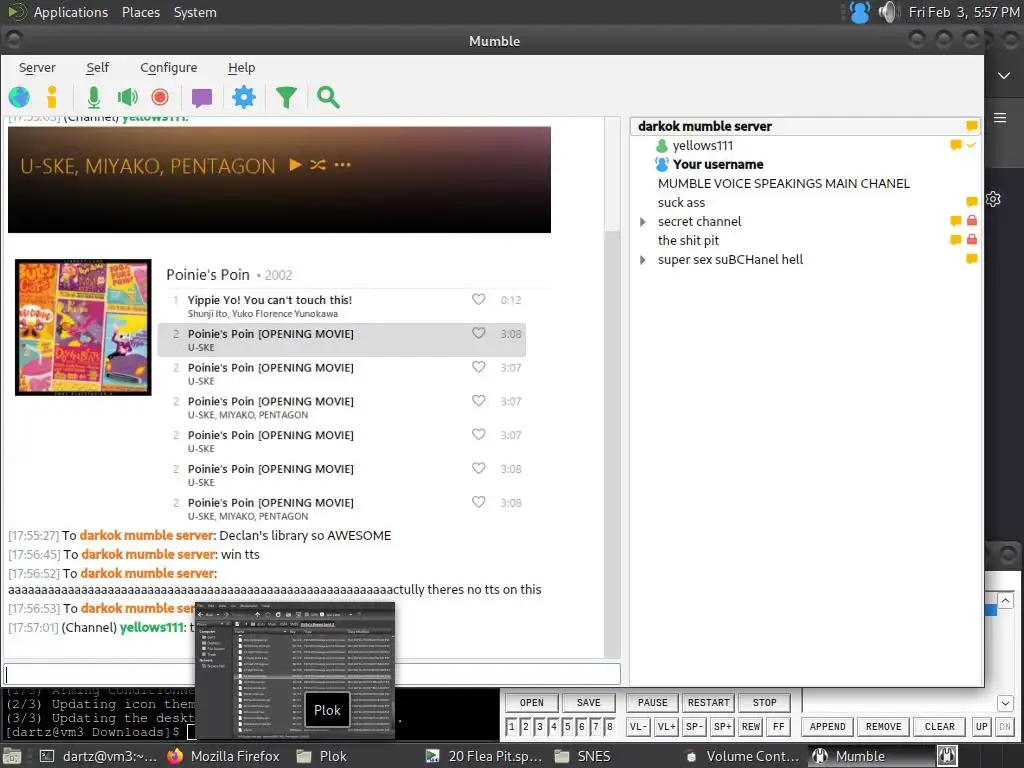Click hamburger menu icon in background window

tap(1000, 118)
